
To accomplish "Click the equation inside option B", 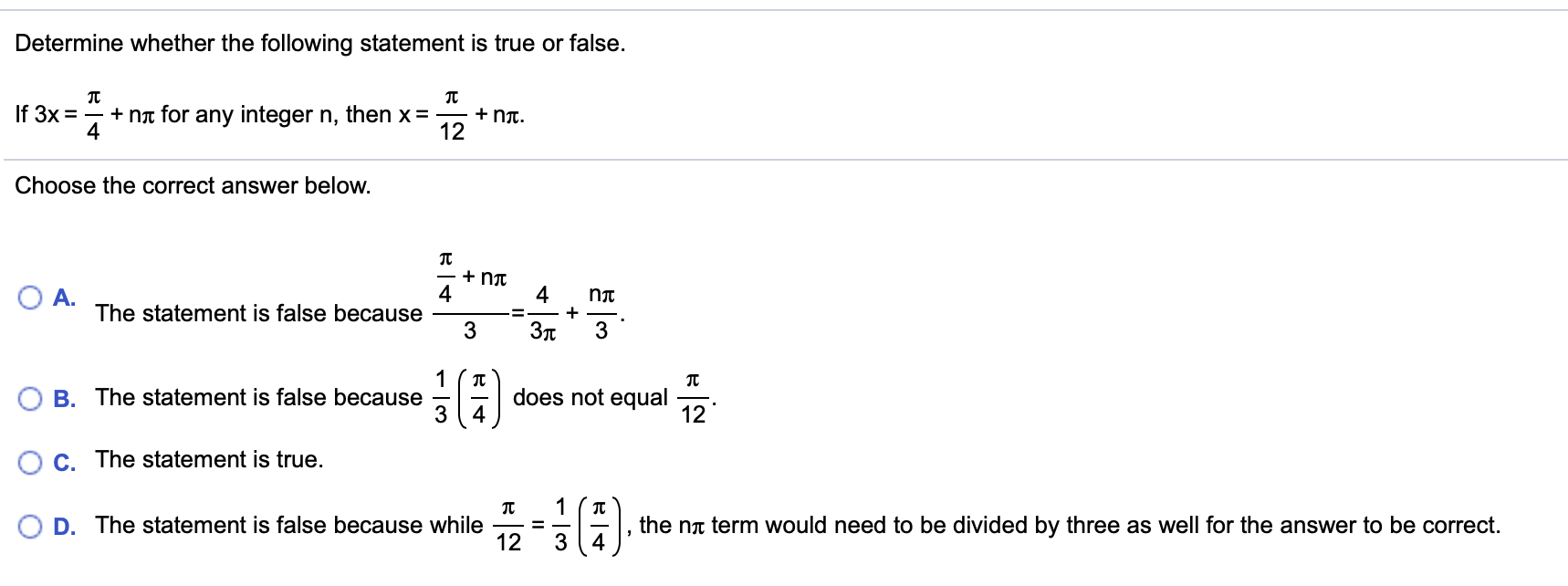I will [466, 397].
